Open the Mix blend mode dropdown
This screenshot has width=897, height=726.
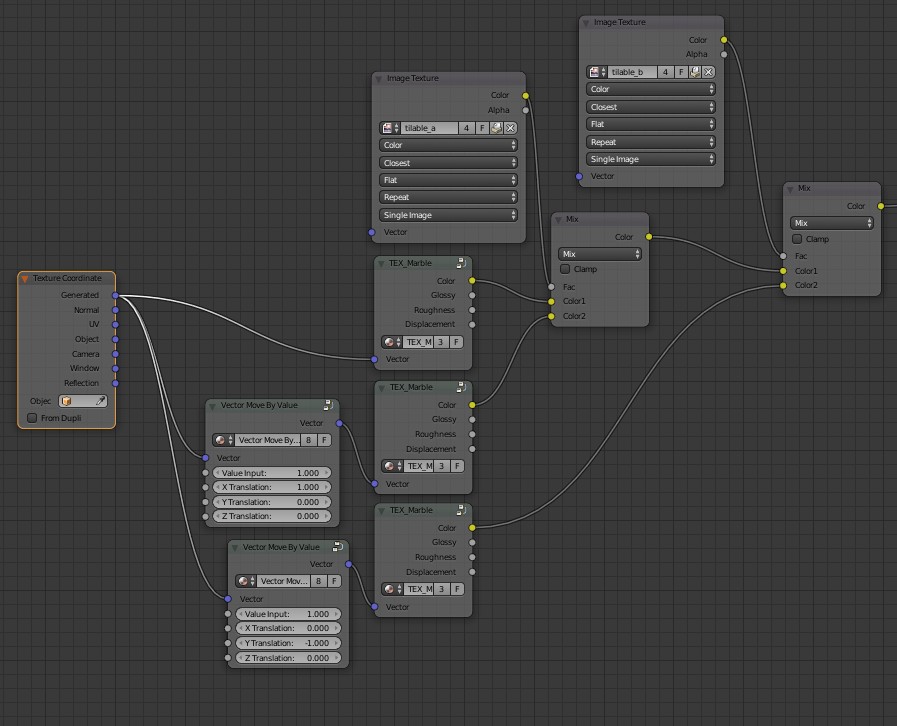pyautogui.click(x=599, y=254)
